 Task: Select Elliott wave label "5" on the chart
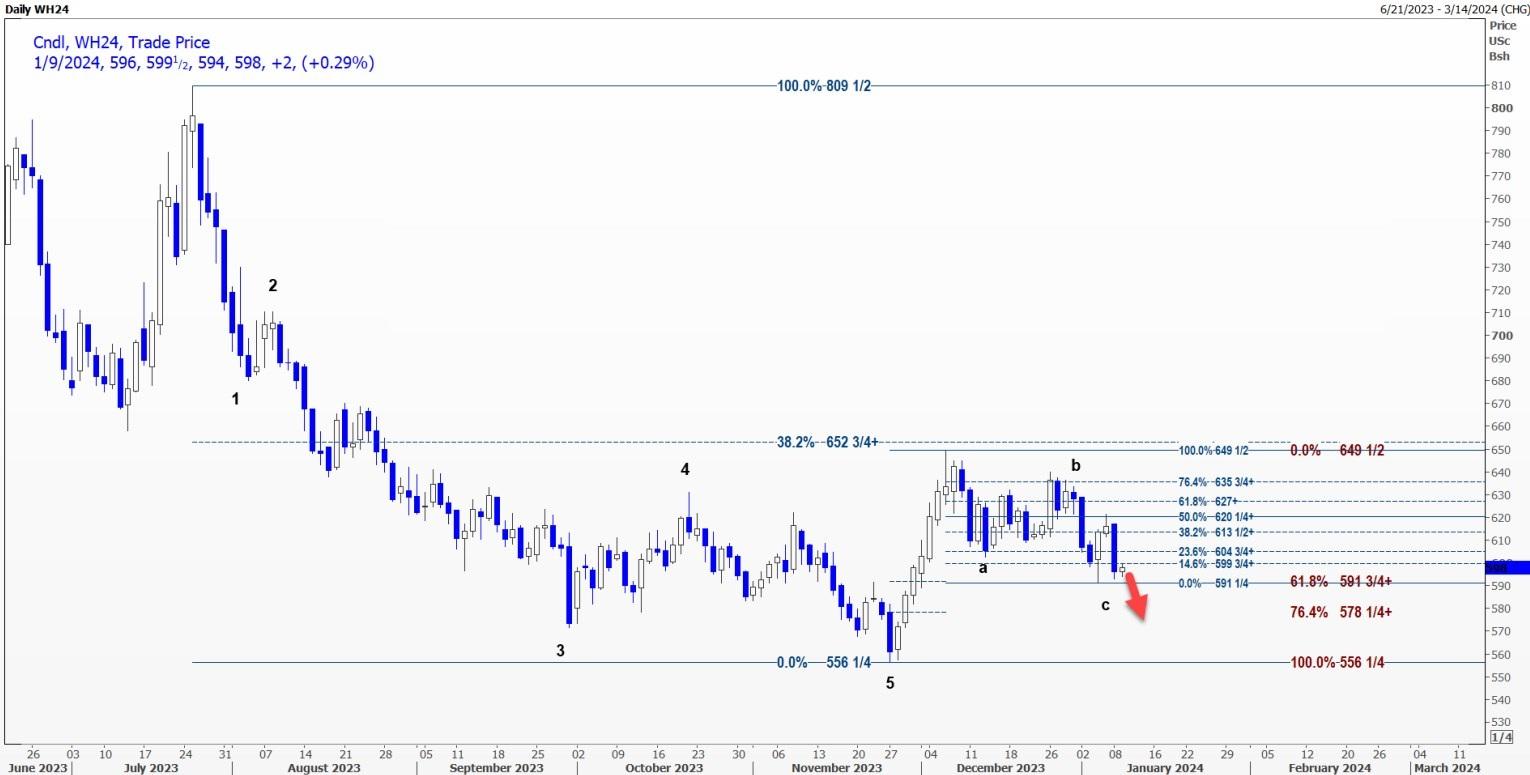pos(890,684)
